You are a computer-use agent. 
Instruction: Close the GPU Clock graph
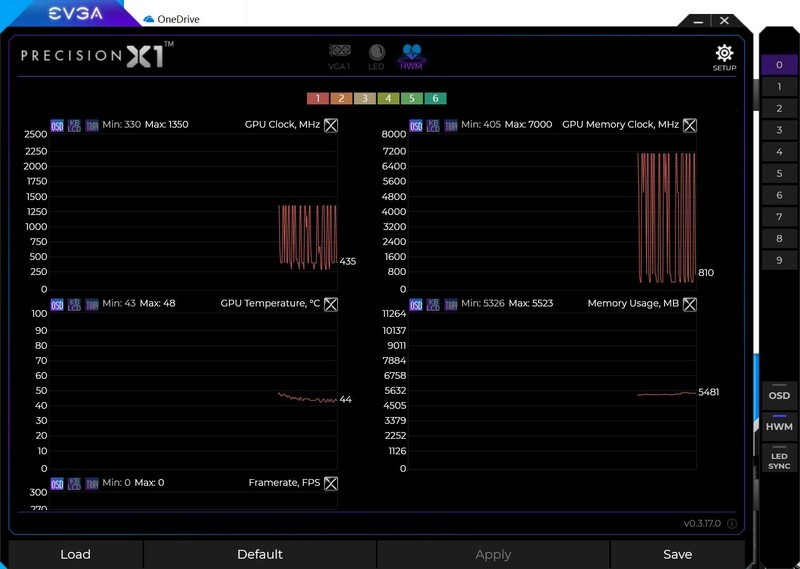[x=331, y=125]
